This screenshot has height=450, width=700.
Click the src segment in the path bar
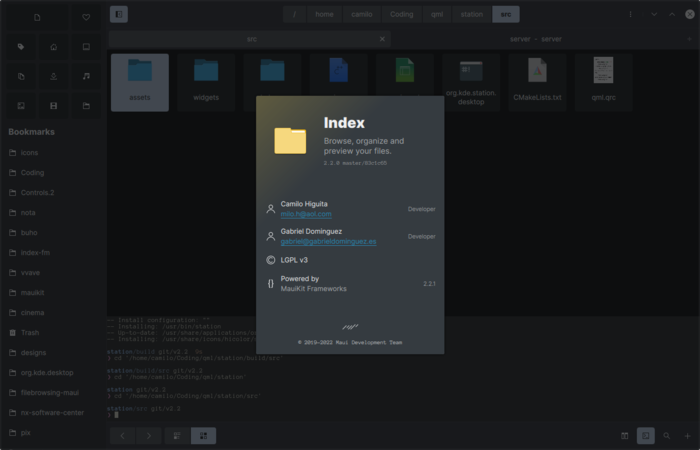point(506,14)
